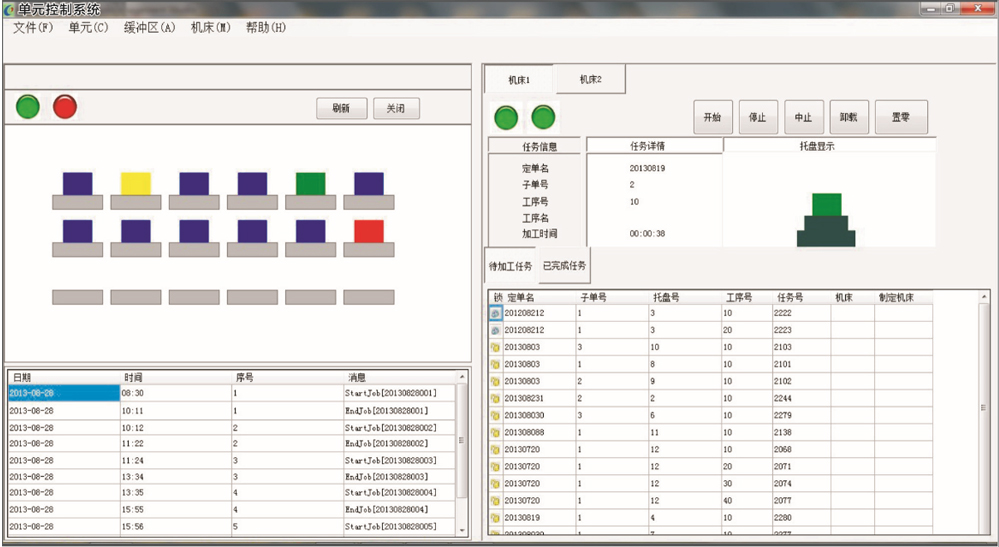Click the lock icon on the task 2222 row

(x=495, y=313)
